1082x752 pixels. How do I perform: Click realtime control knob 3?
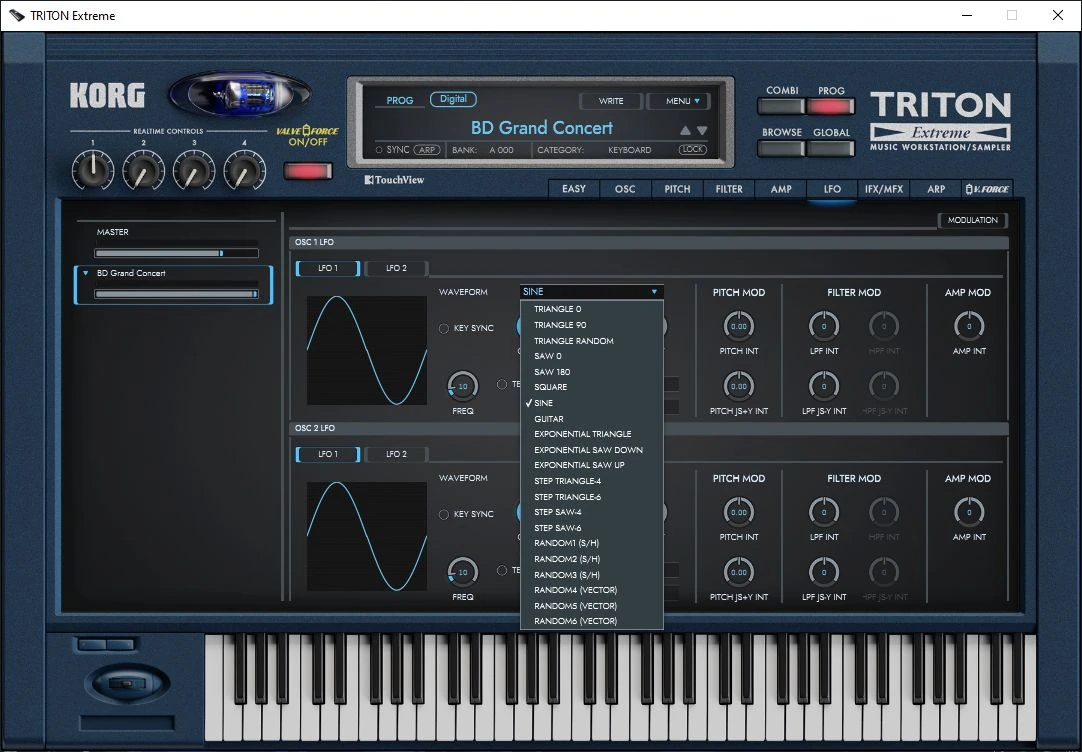coord(194,170)
